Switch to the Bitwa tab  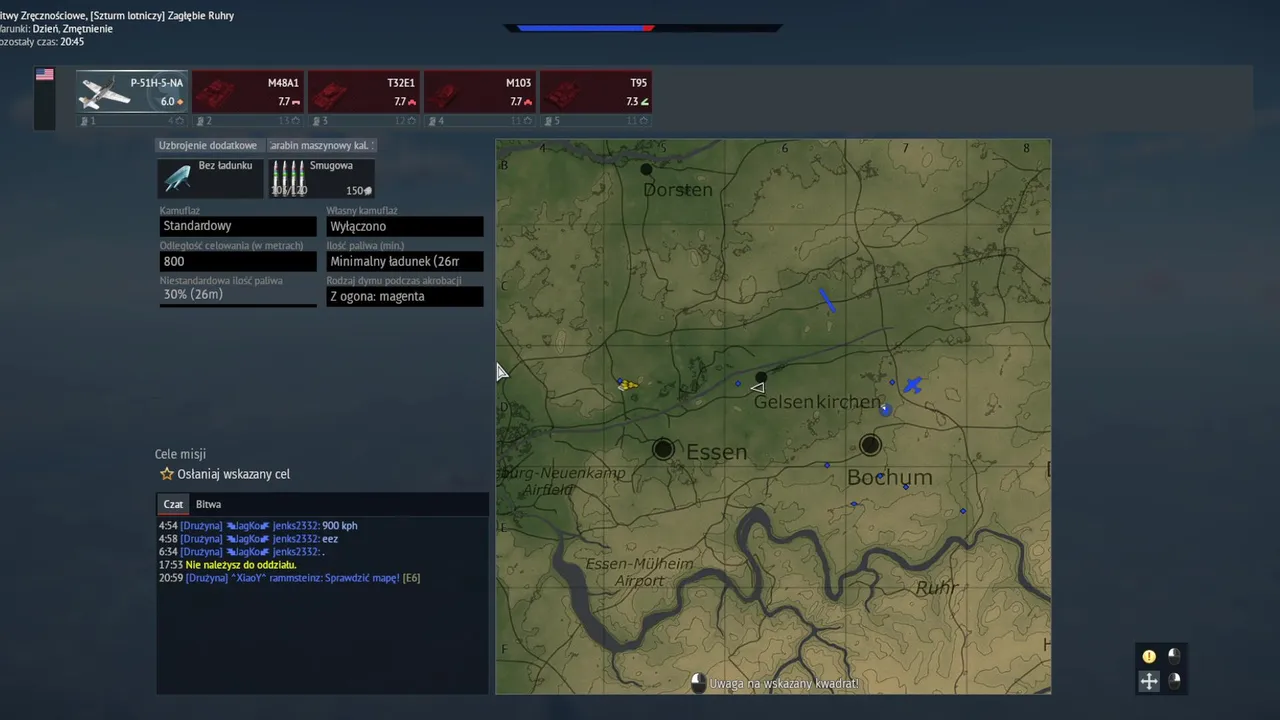[x=208, y=504]
